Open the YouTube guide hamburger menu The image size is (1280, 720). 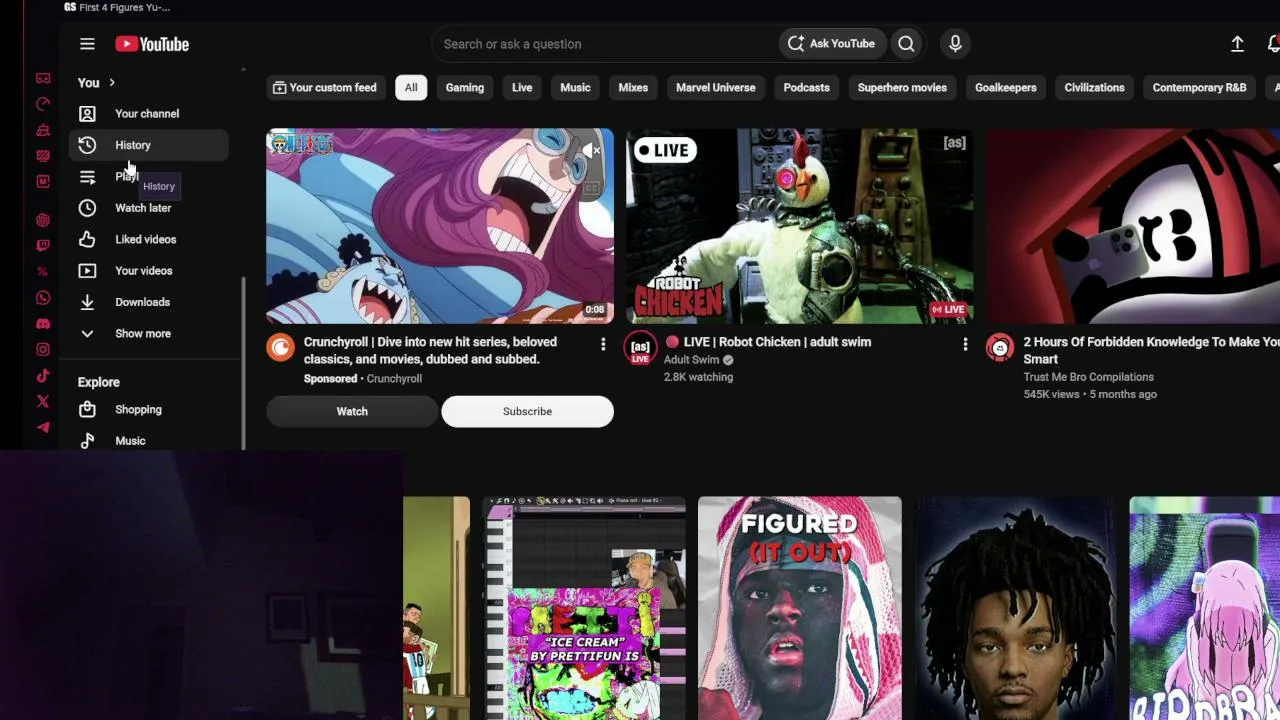pyautogui.click(x=87, y=44)
